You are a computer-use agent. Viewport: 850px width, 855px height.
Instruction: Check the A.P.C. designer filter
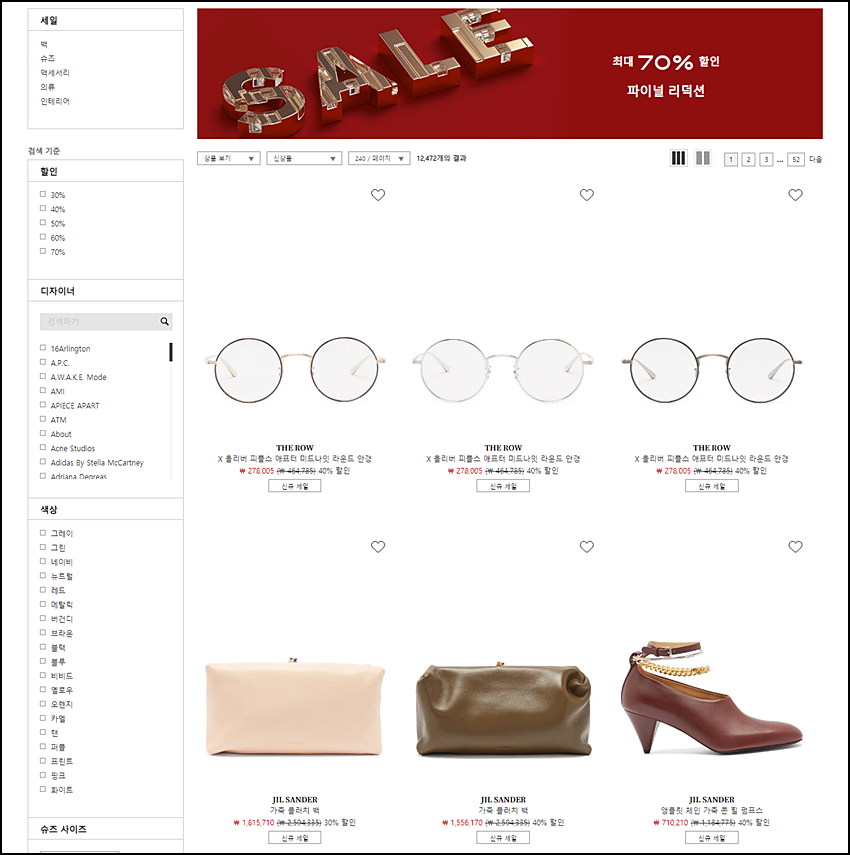pos(43,362)
